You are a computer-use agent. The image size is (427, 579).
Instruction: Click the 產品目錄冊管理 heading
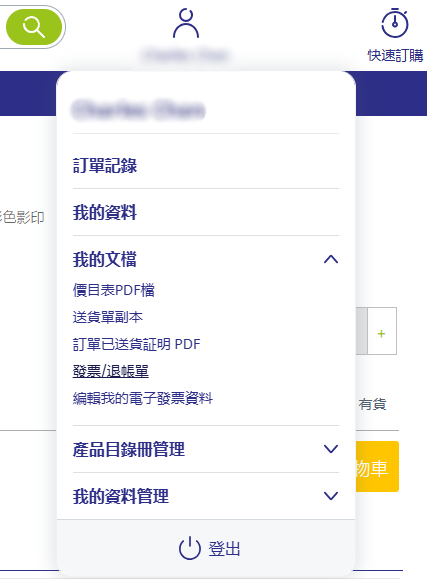[129, 449]
